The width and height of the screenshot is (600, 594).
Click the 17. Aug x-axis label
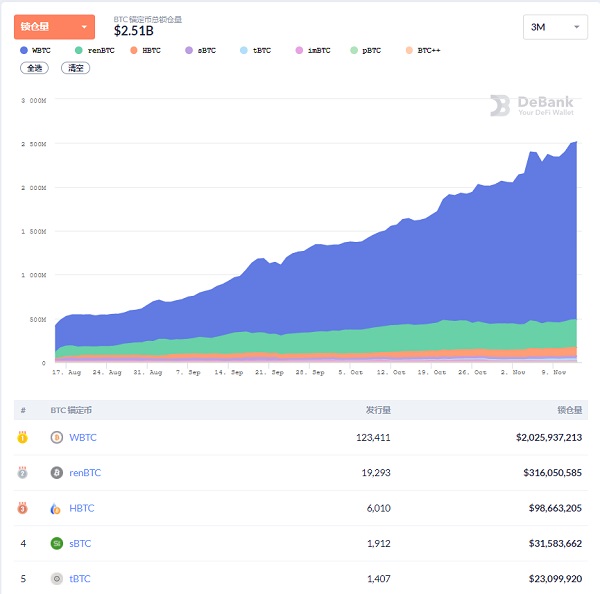(x=67, y=372)
